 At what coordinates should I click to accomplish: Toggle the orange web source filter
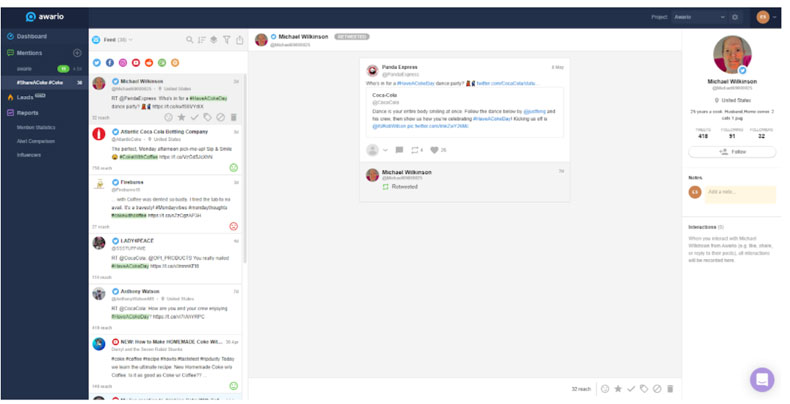[x=175, y=63]
